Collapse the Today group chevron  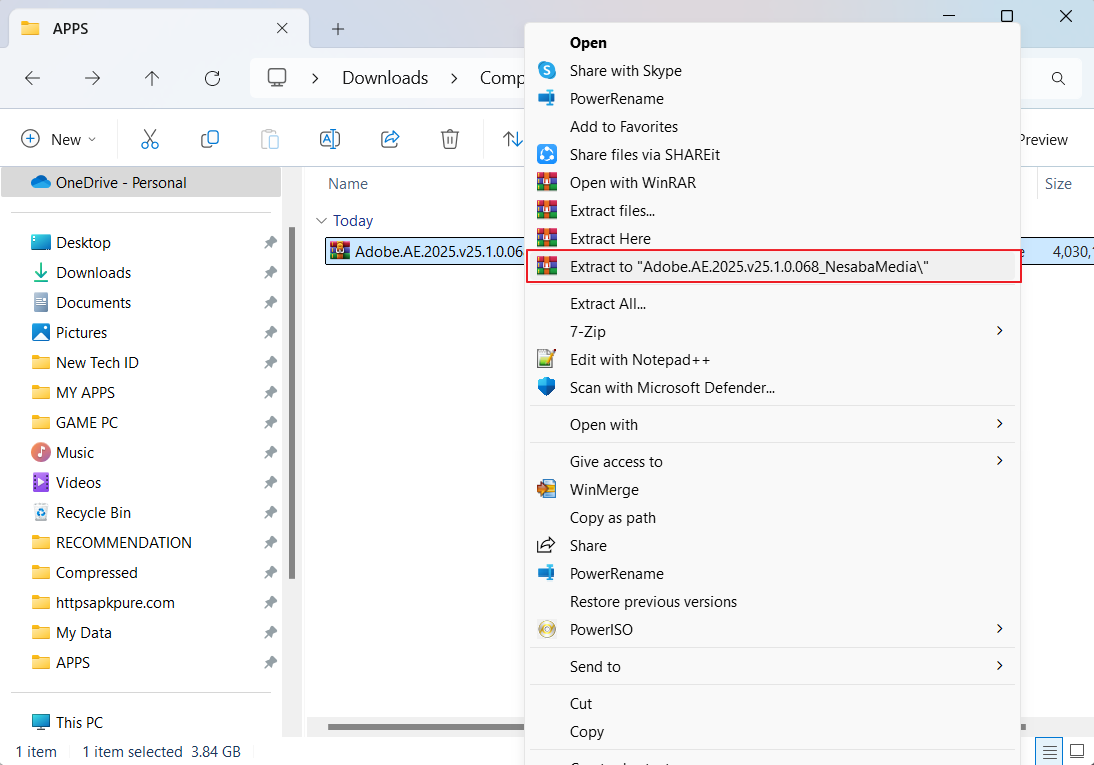321,221
